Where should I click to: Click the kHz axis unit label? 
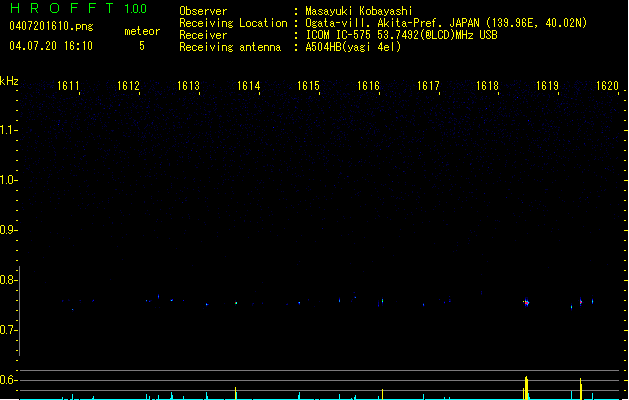point(9,81)
